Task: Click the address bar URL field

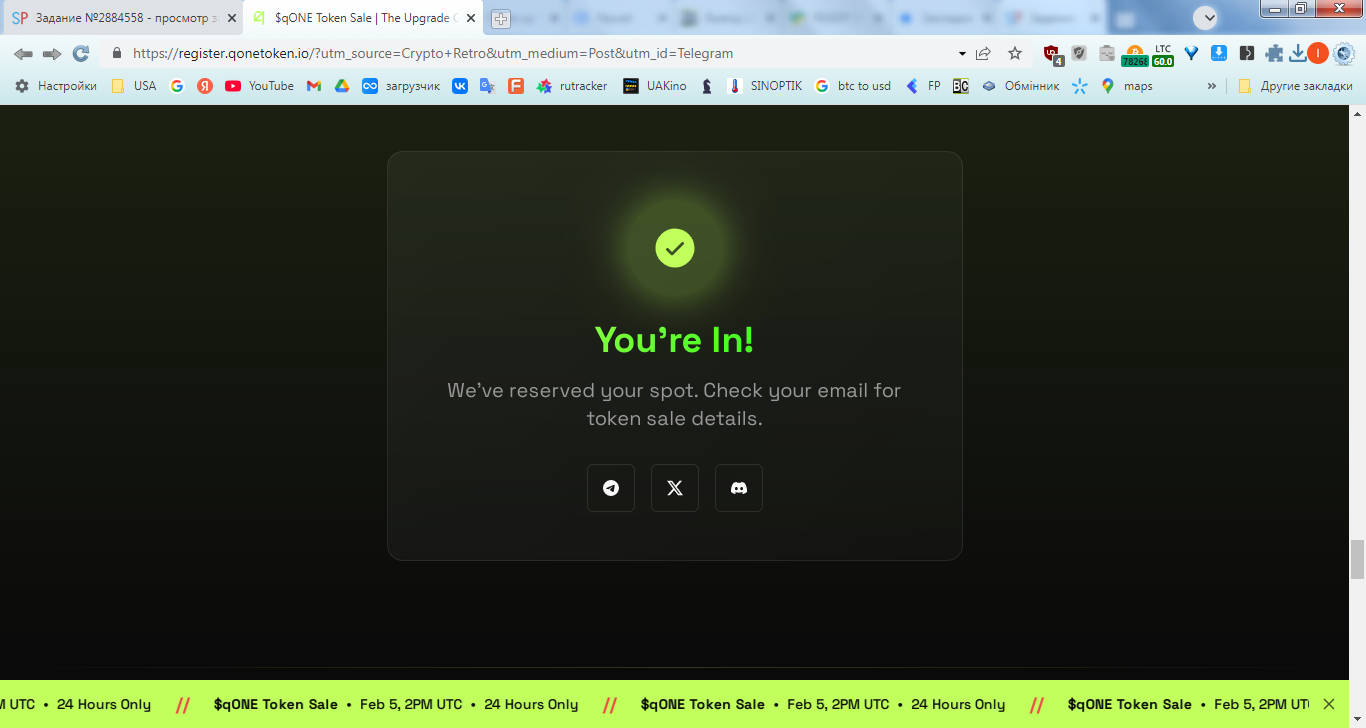Action: tap(540, 54)
